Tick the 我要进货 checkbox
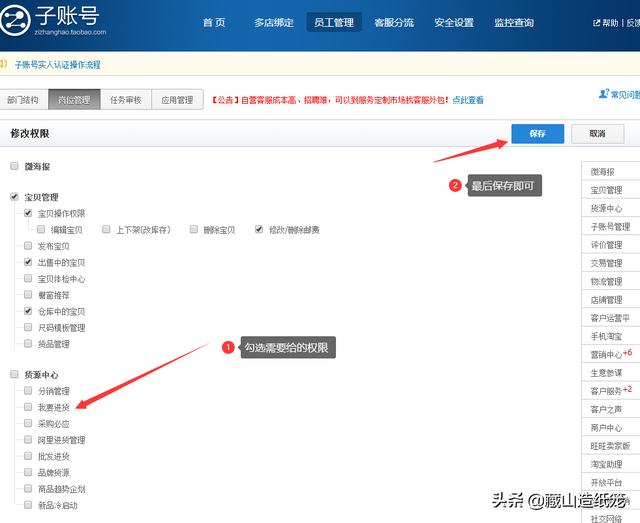 coord(29,407)
